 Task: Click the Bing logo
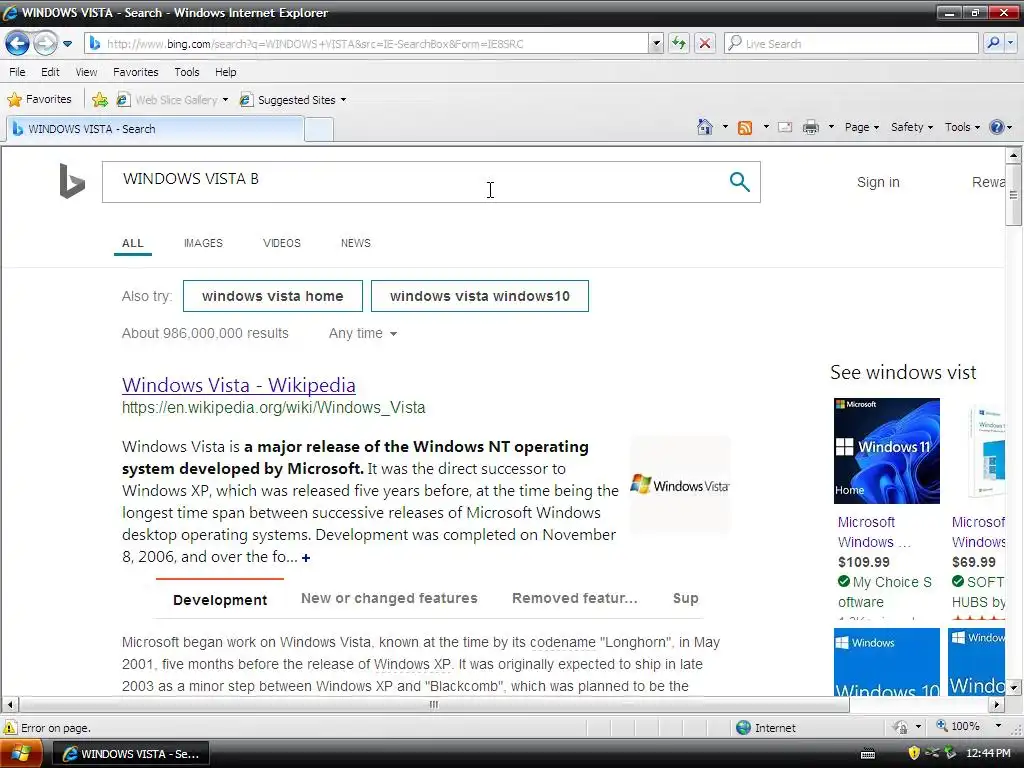[72, 181]
